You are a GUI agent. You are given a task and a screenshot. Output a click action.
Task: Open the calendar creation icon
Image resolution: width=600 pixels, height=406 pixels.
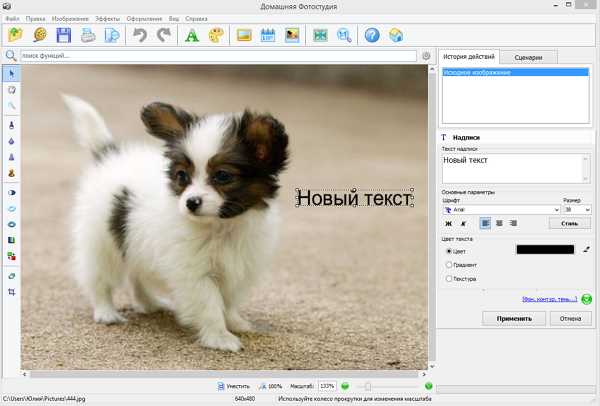point(268,35)
